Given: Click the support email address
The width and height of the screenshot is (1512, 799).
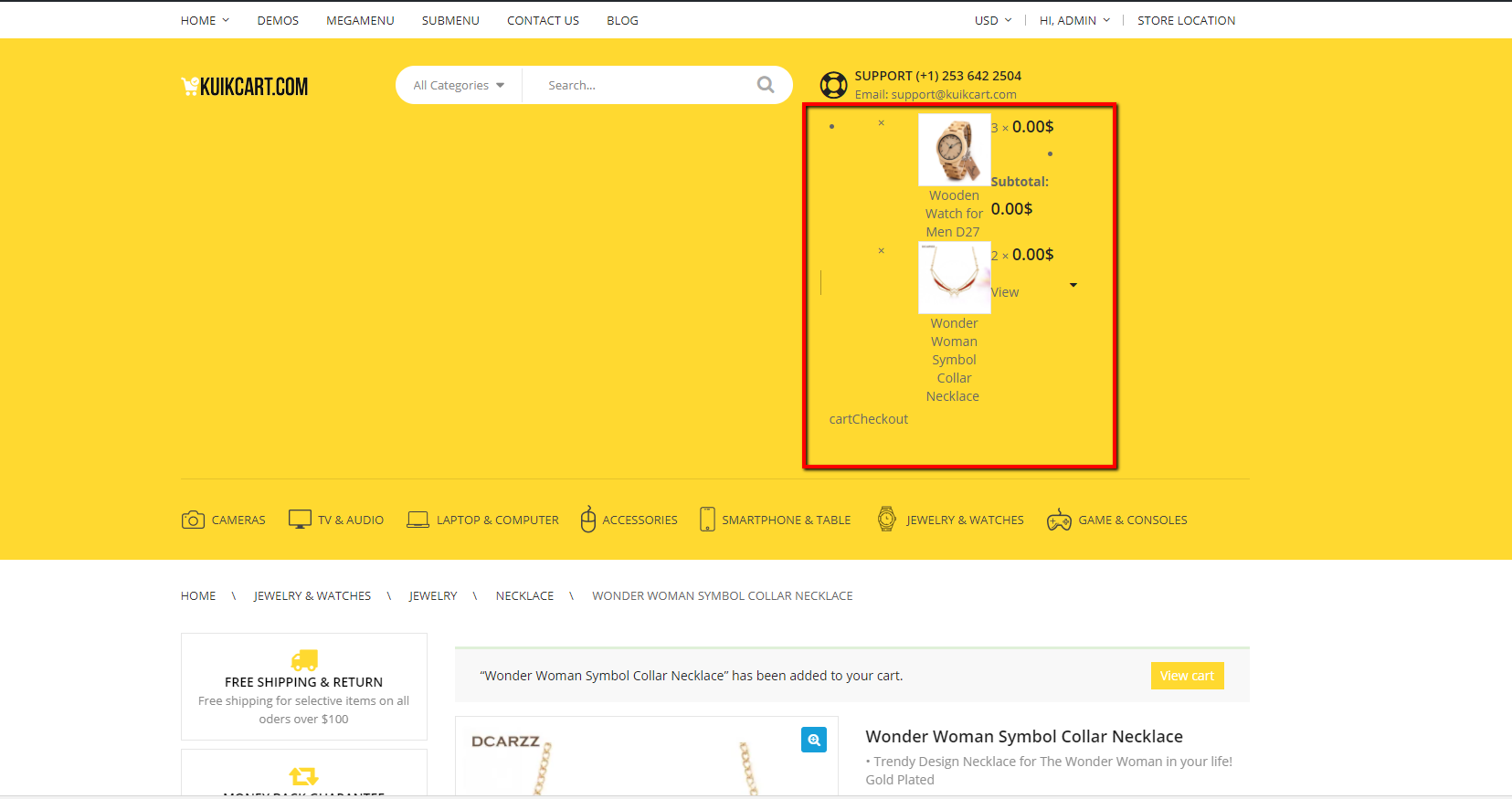Looking at the screenshot, I should click(x=953, y=94).
